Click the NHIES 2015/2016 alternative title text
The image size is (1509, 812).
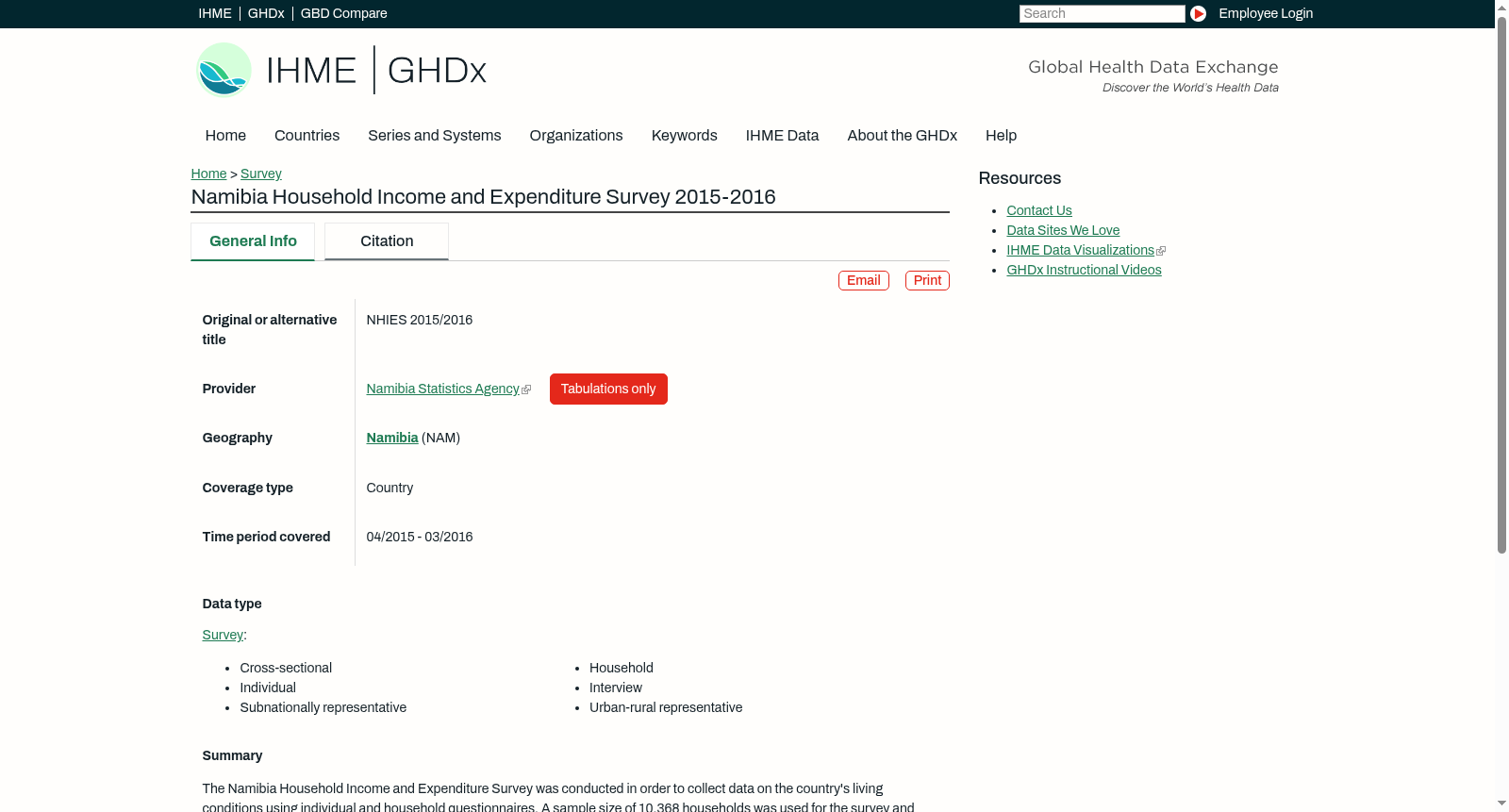point(419,320)
